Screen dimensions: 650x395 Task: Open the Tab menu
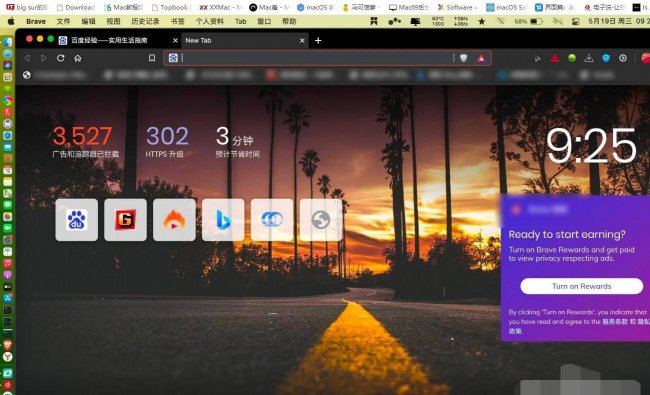click(x=240, y=21)
